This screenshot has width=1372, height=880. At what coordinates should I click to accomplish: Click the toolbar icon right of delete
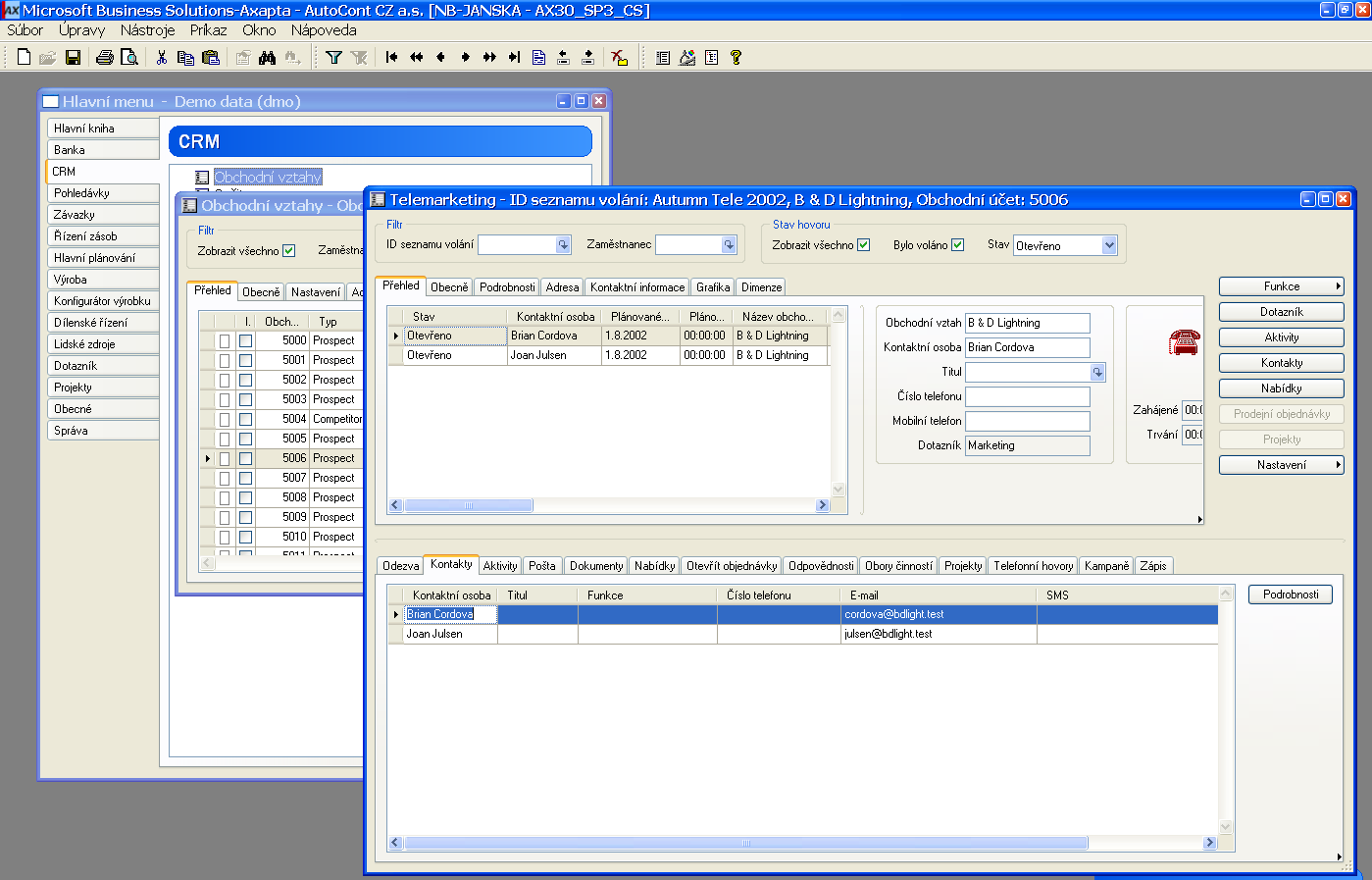(663, 57)
